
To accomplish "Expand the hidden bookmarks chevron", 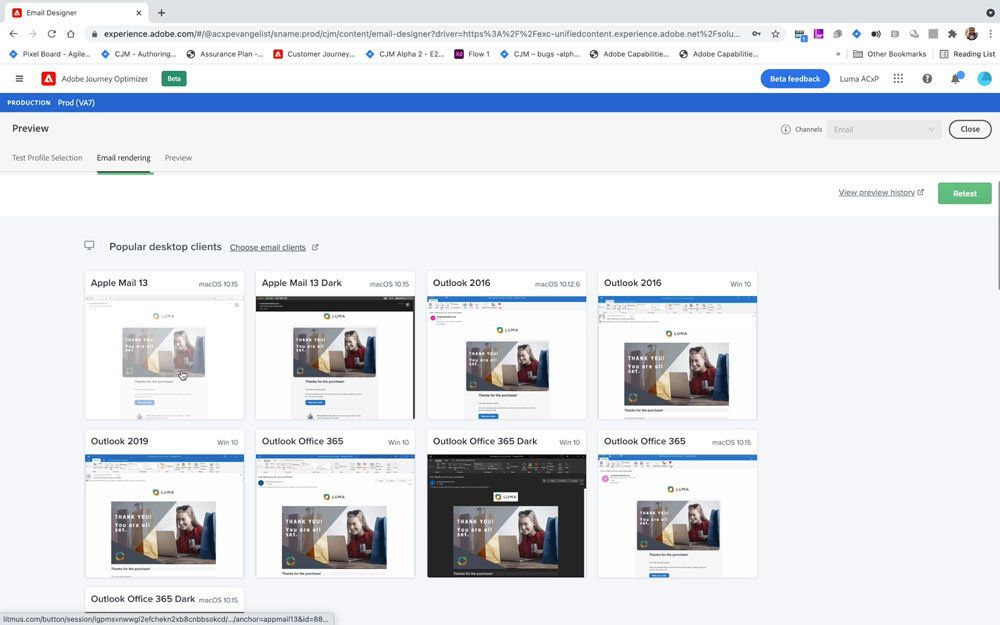I will (837, 54).
